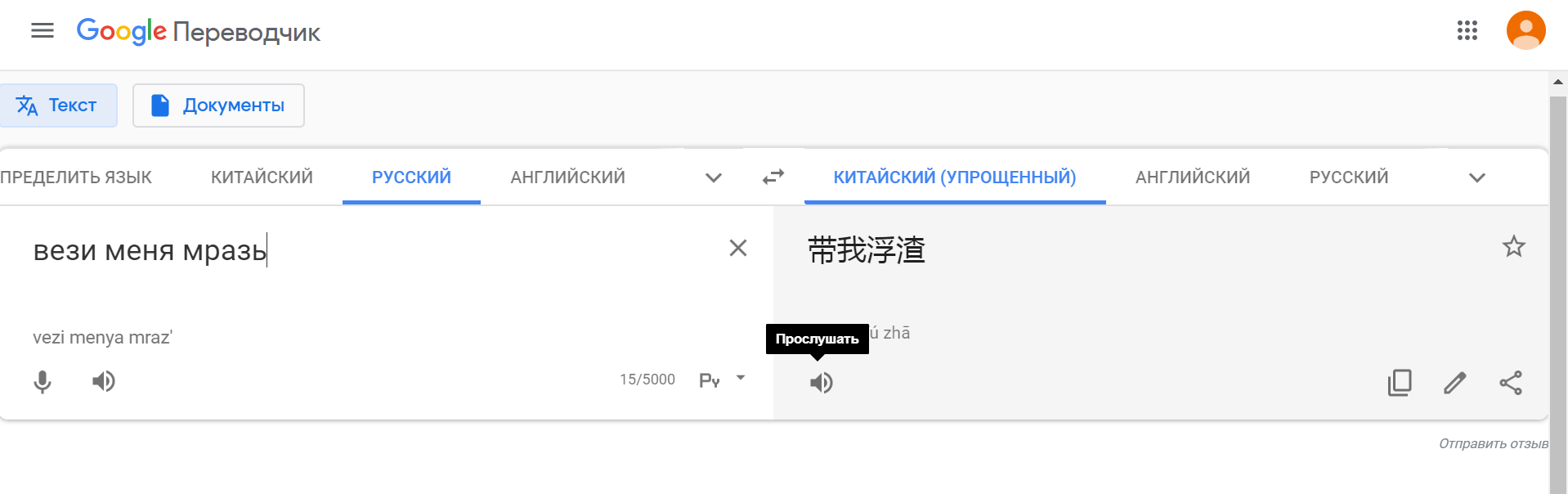
Task: Select Китайский as source language
Action: point(262,177)
